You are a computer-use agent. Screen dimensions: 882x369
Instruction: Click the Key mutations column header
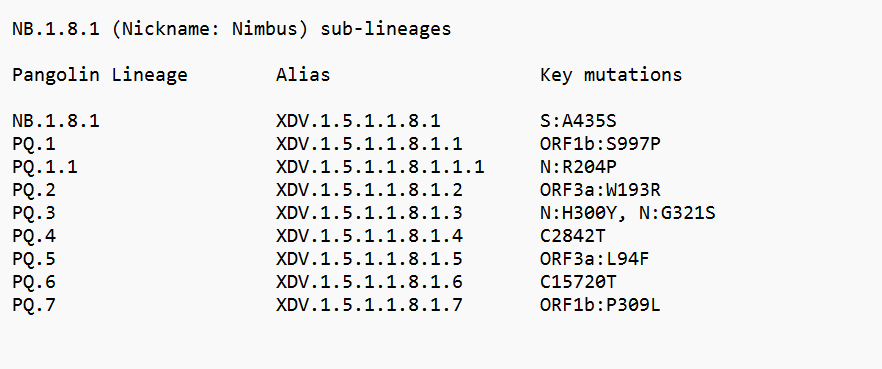tap(610, 75)
